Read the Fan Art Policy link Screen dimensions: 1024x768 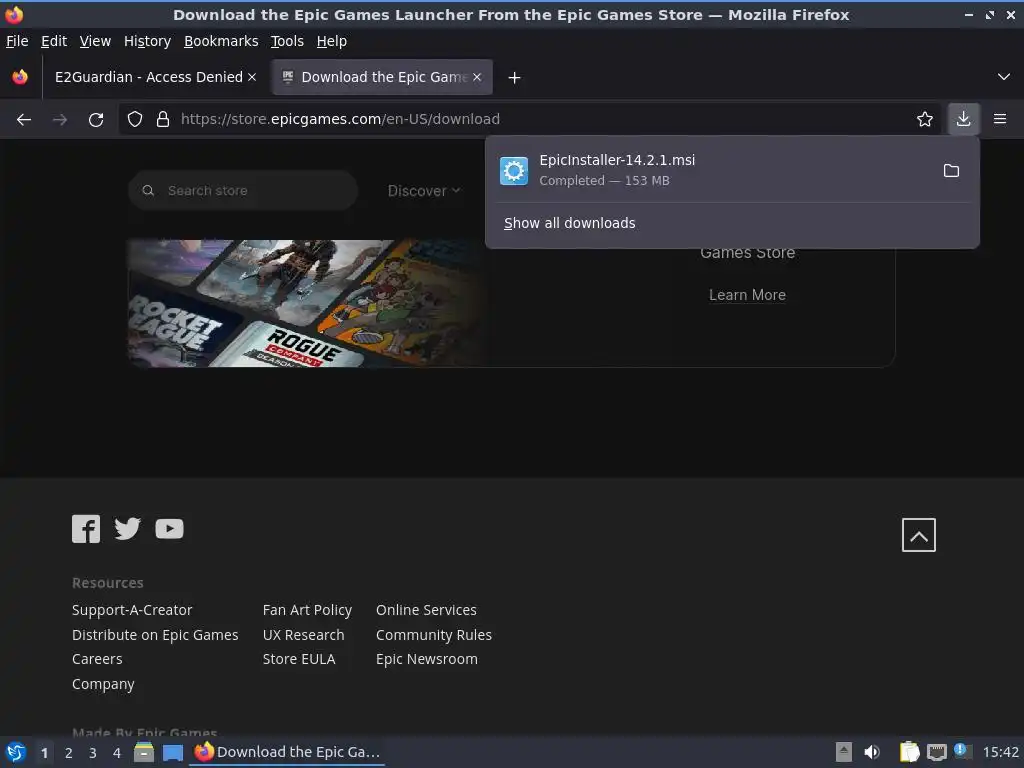[307, 610]
